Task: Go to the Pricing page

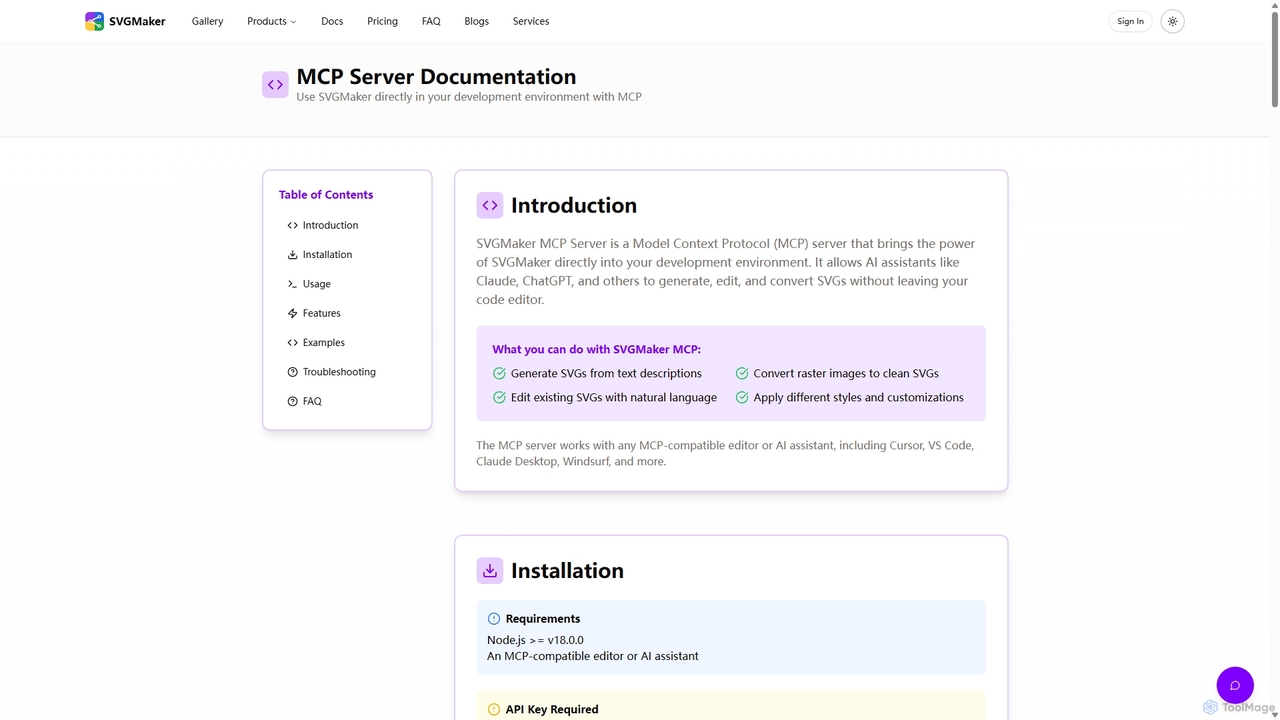Action: [x=382, y=21]
